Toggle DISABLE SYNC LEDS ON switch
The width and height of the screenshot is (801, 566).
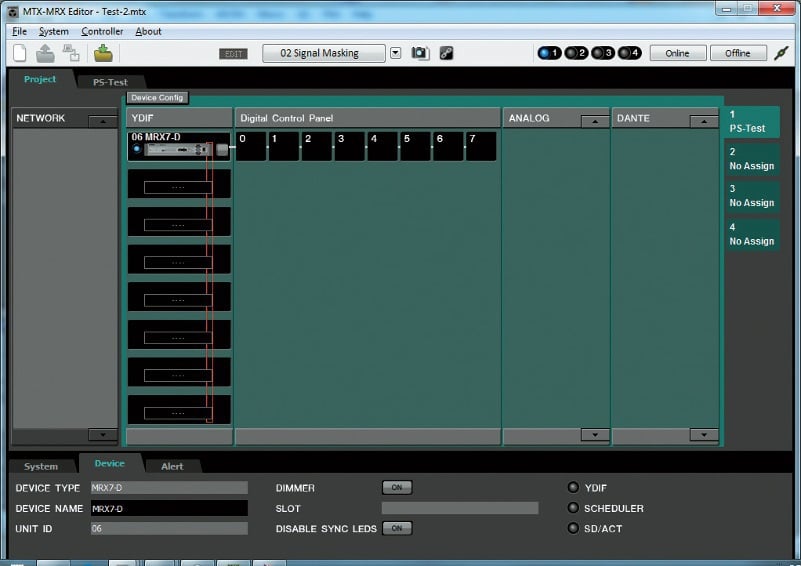pos(396,528)
